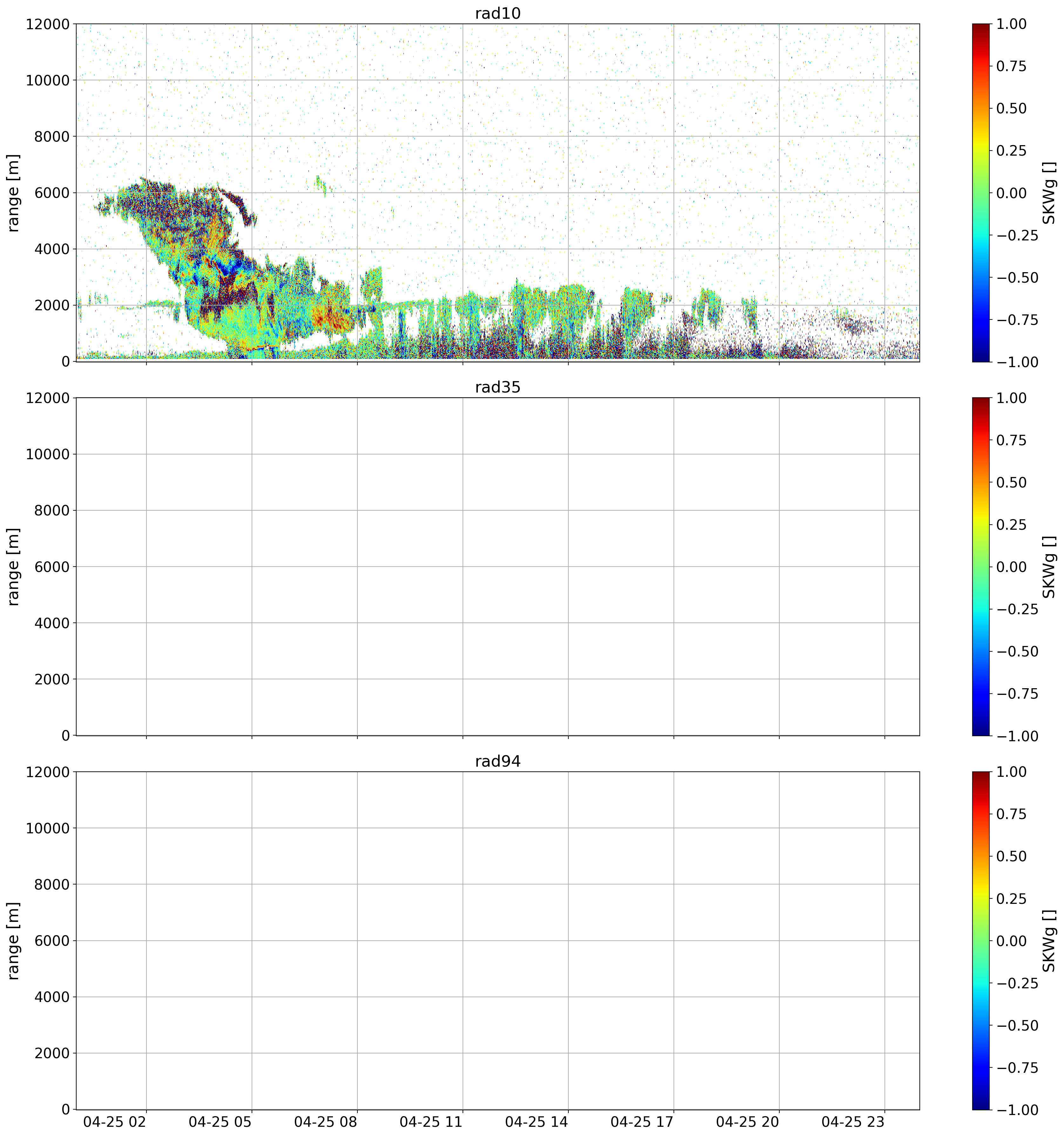
Task: Click the 1.00 tick on rad94 colorbar
Action: [x=1011, y=772]
